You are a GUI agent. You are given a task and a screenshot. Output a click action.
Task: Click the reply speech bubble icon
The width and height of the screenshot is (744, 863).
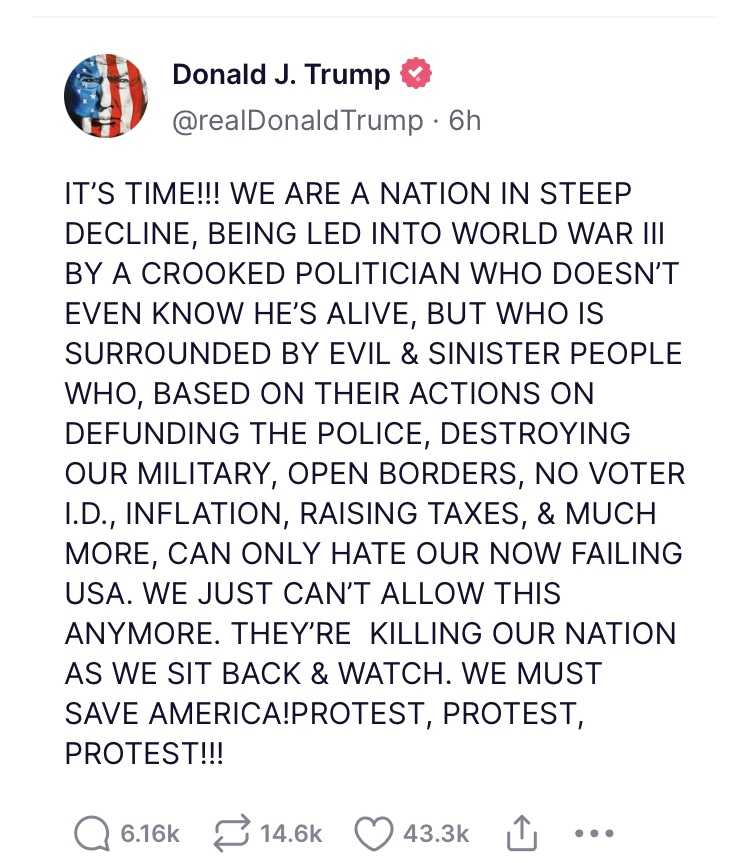click(x=91, y=833)
